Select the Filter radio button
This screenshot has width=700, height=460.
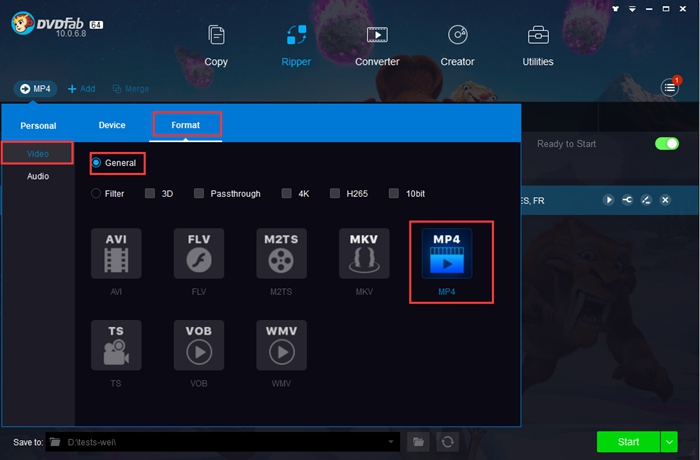(96, 193)
